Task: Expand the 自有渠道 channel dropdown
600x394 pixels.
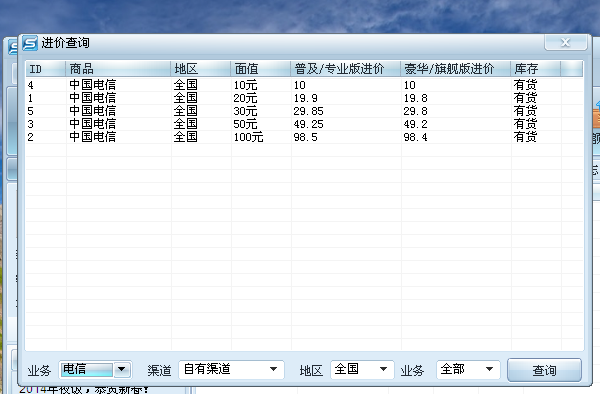Action: click(232, 370)
